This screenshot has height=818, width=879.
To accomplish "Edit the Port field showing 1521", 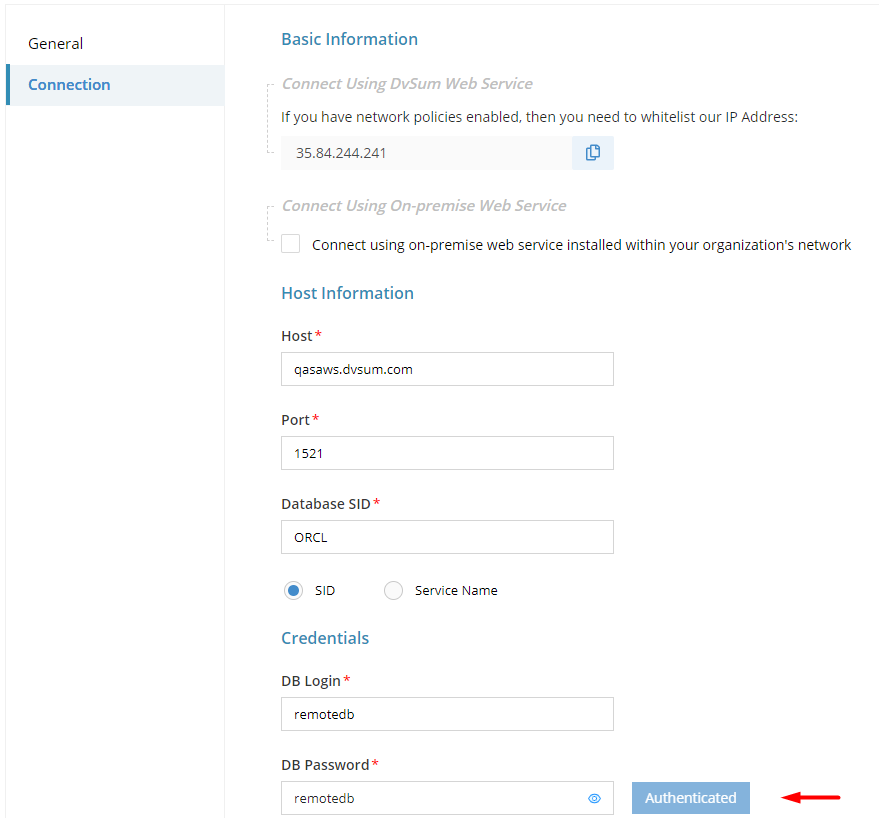I will [x=447, y=453].
